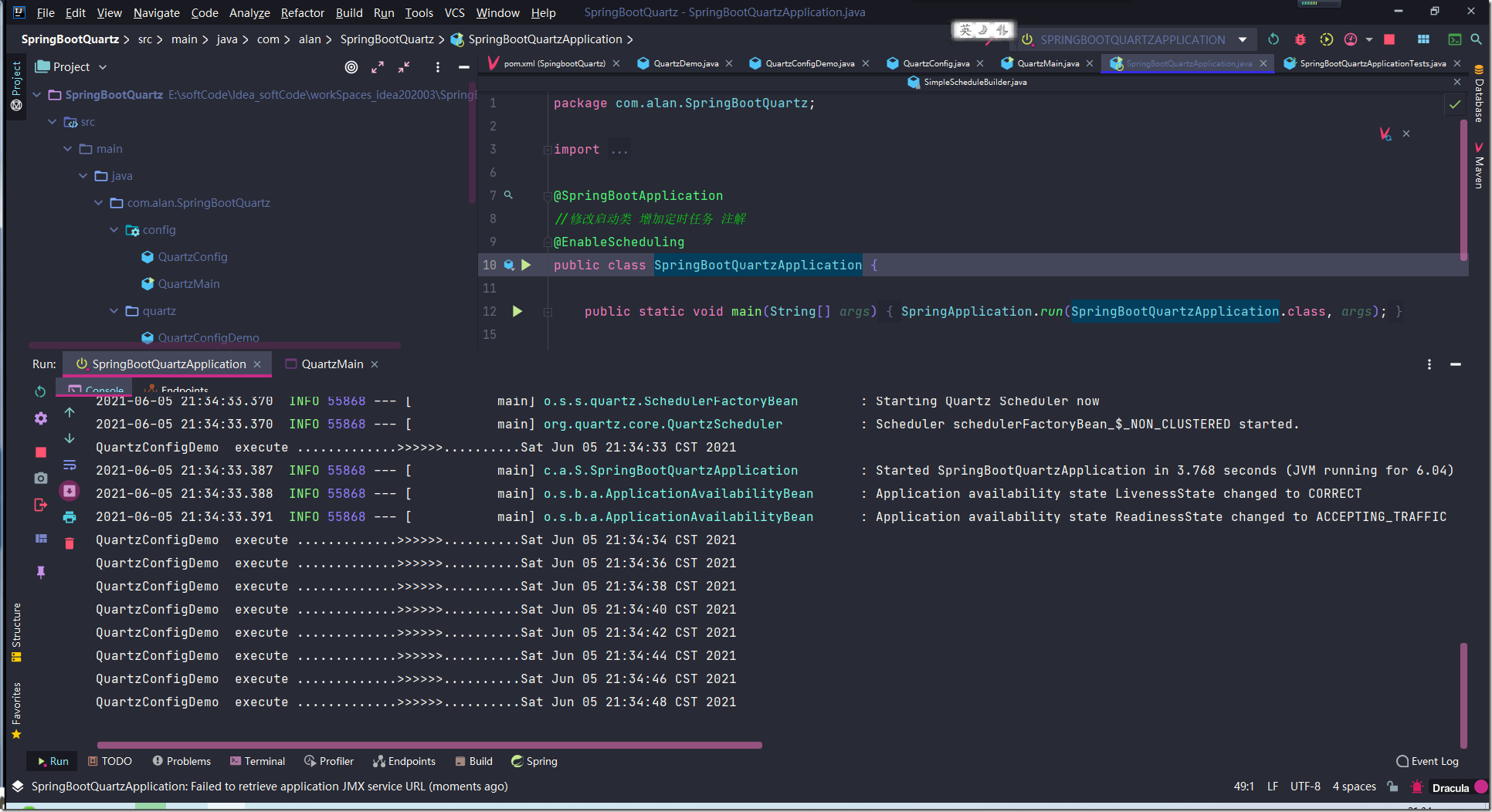Click the console's horizontal scrollbar
This screenshot has height=812, width=1492.
click(x=429, y=745)
